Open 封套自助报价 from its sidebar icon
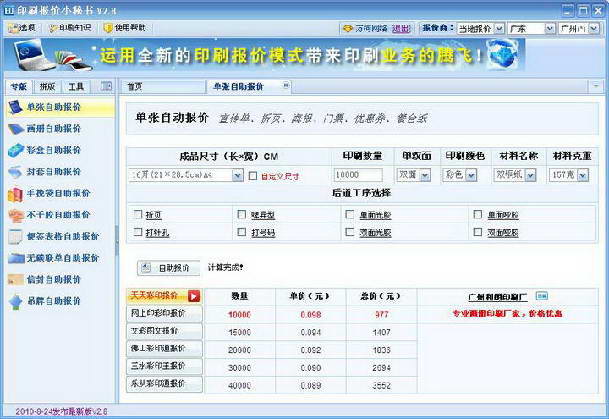This screenshot has height=419, width=609. [x=15, y=172]
